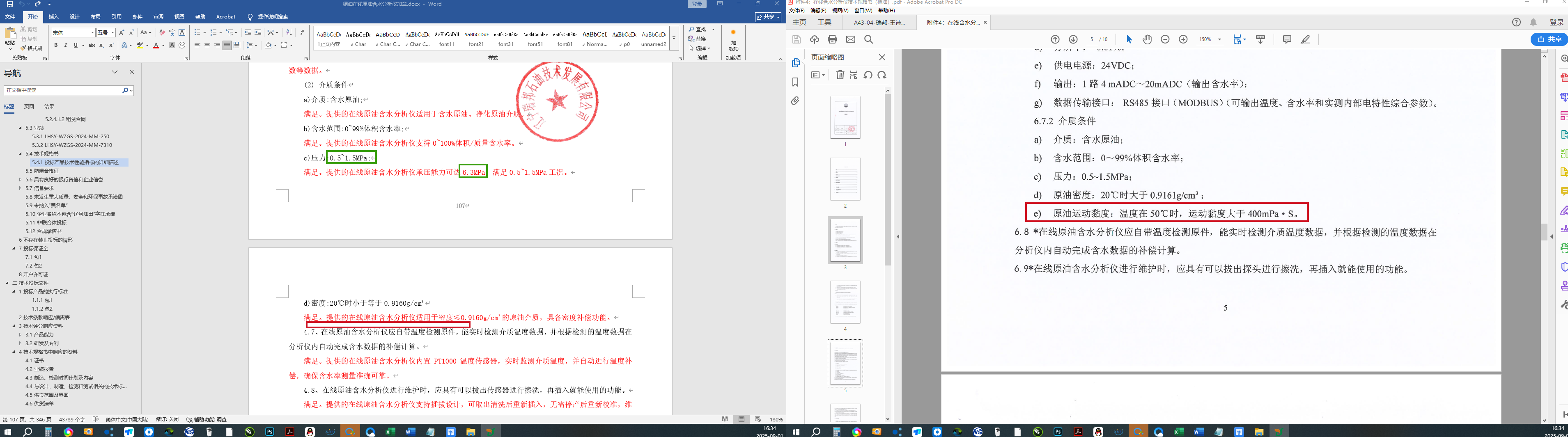Zoom out the PDF in Acrobat

point(1165,39)
